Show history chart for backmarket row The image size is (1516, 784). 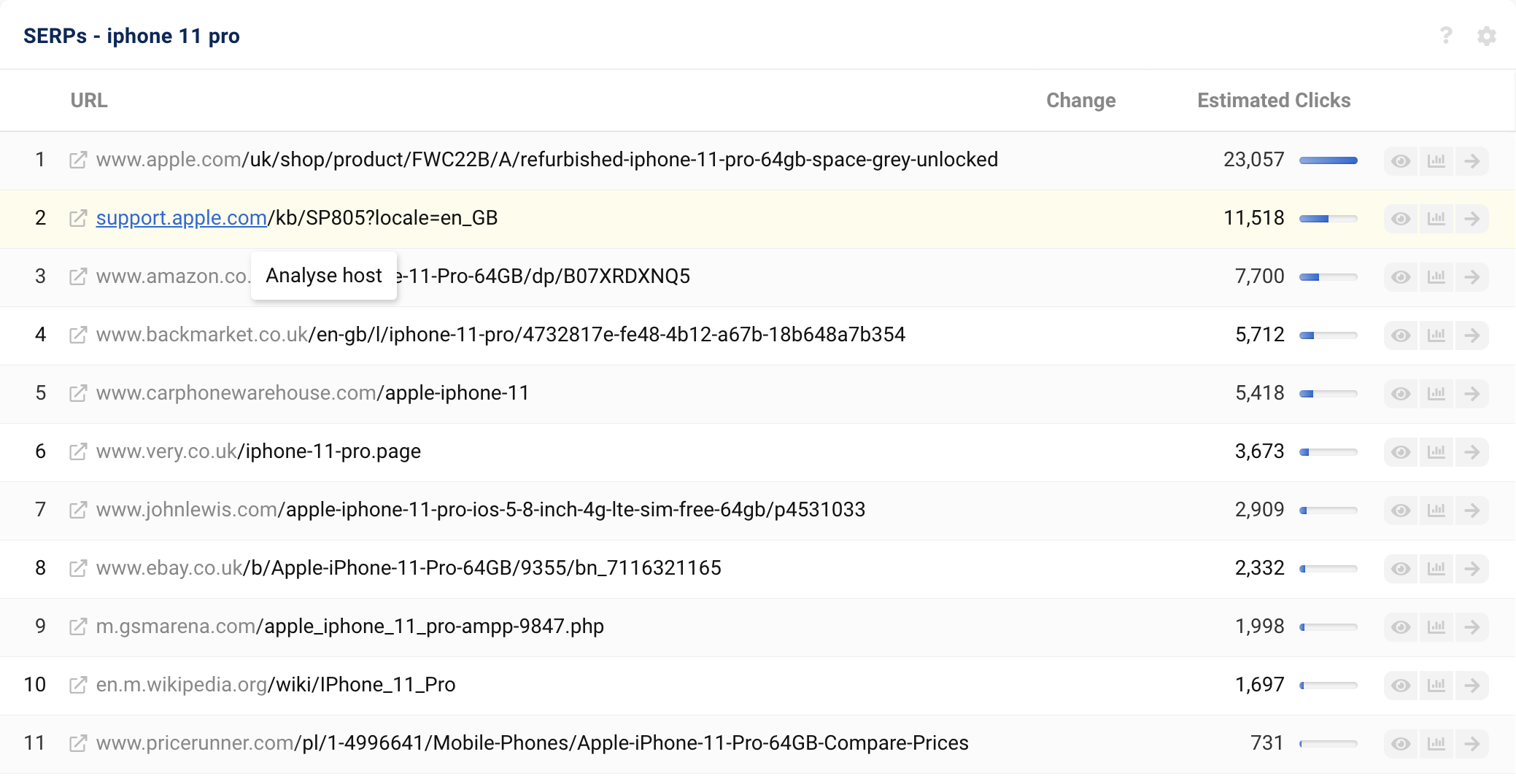click(x=1436, y=335)
